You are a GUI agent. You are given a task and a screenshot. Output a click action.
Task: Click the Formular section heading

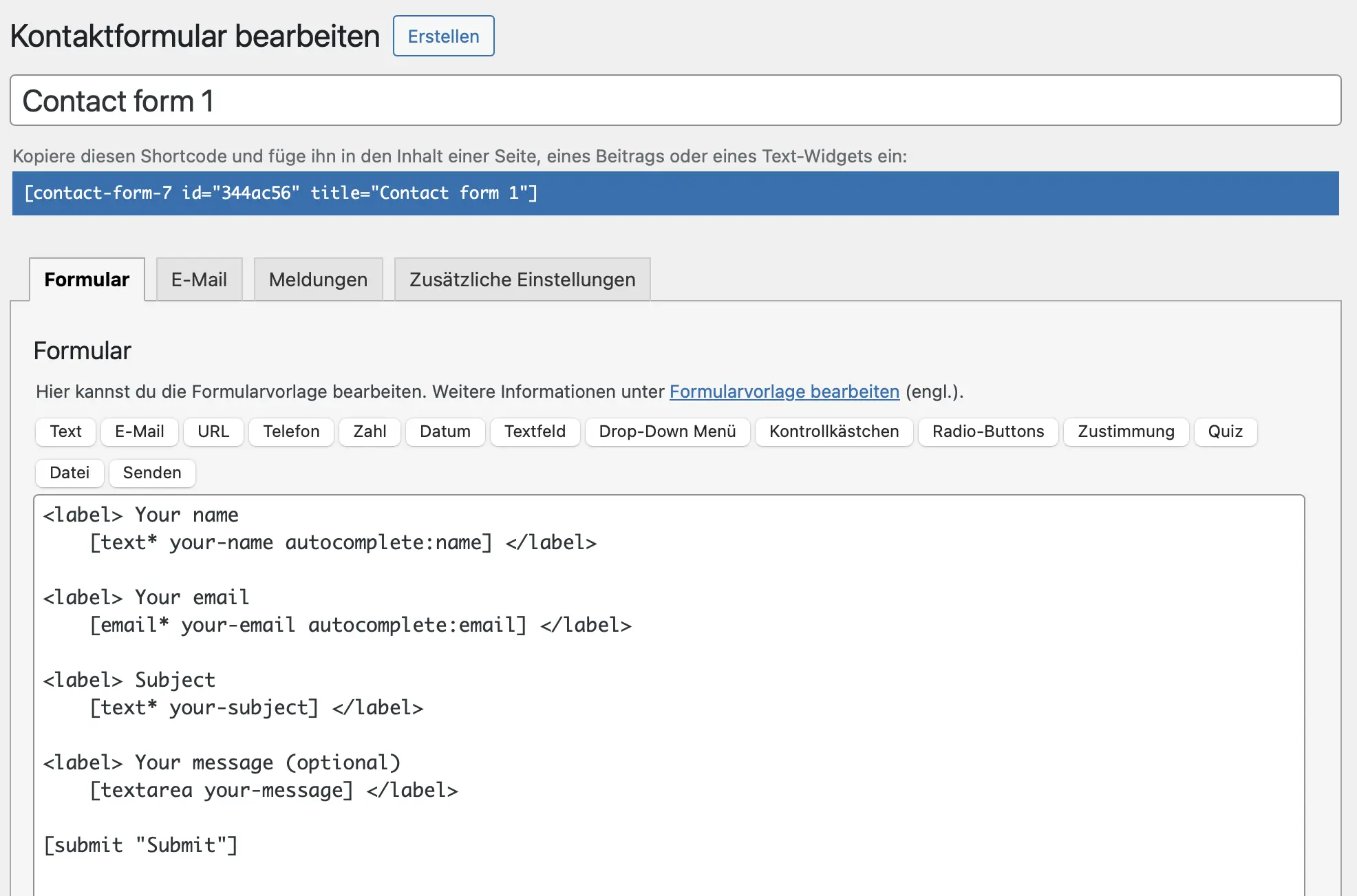click(82, 351)
